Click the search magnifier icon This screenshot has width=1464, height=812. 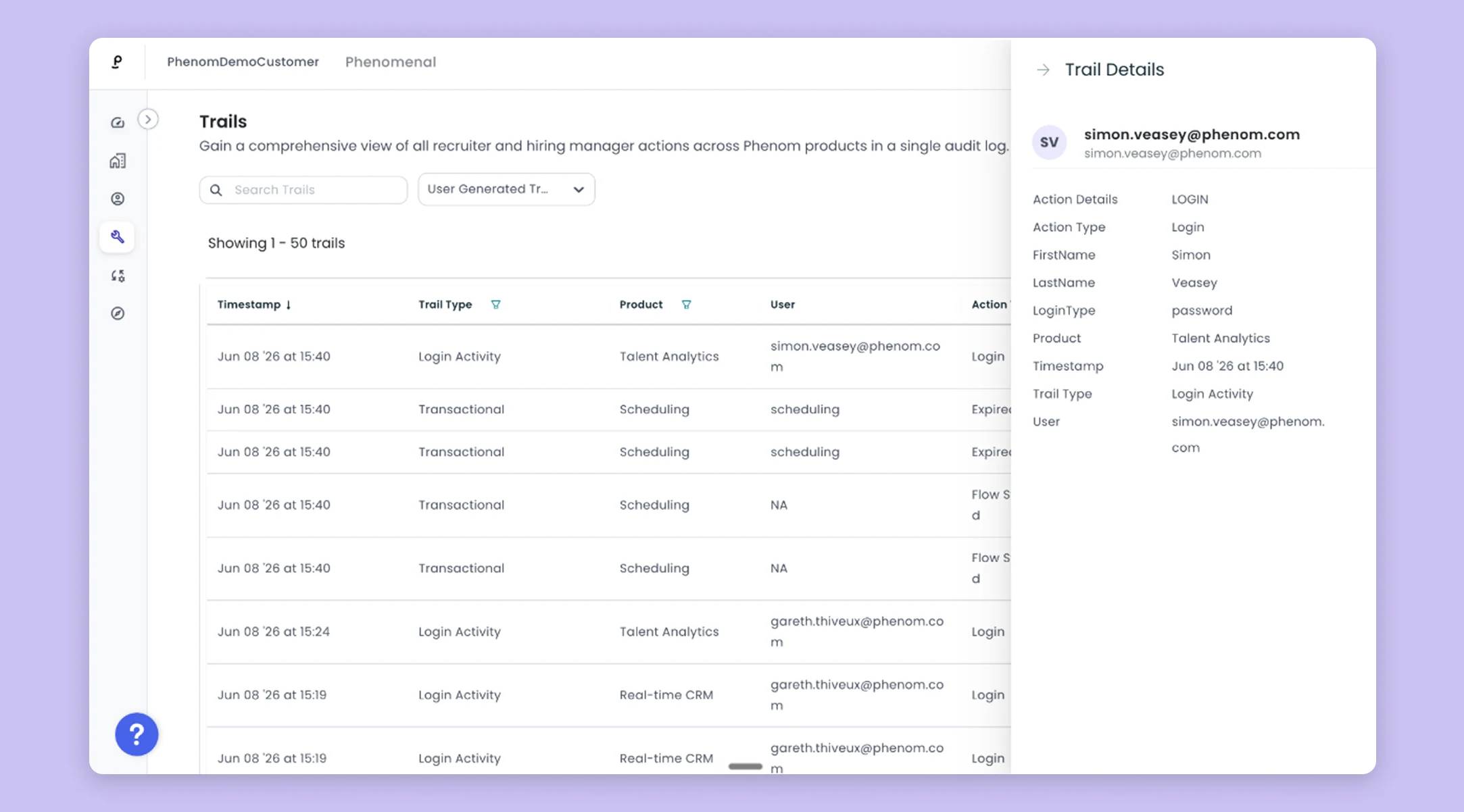pyautogui.click(x=216, y=190)
